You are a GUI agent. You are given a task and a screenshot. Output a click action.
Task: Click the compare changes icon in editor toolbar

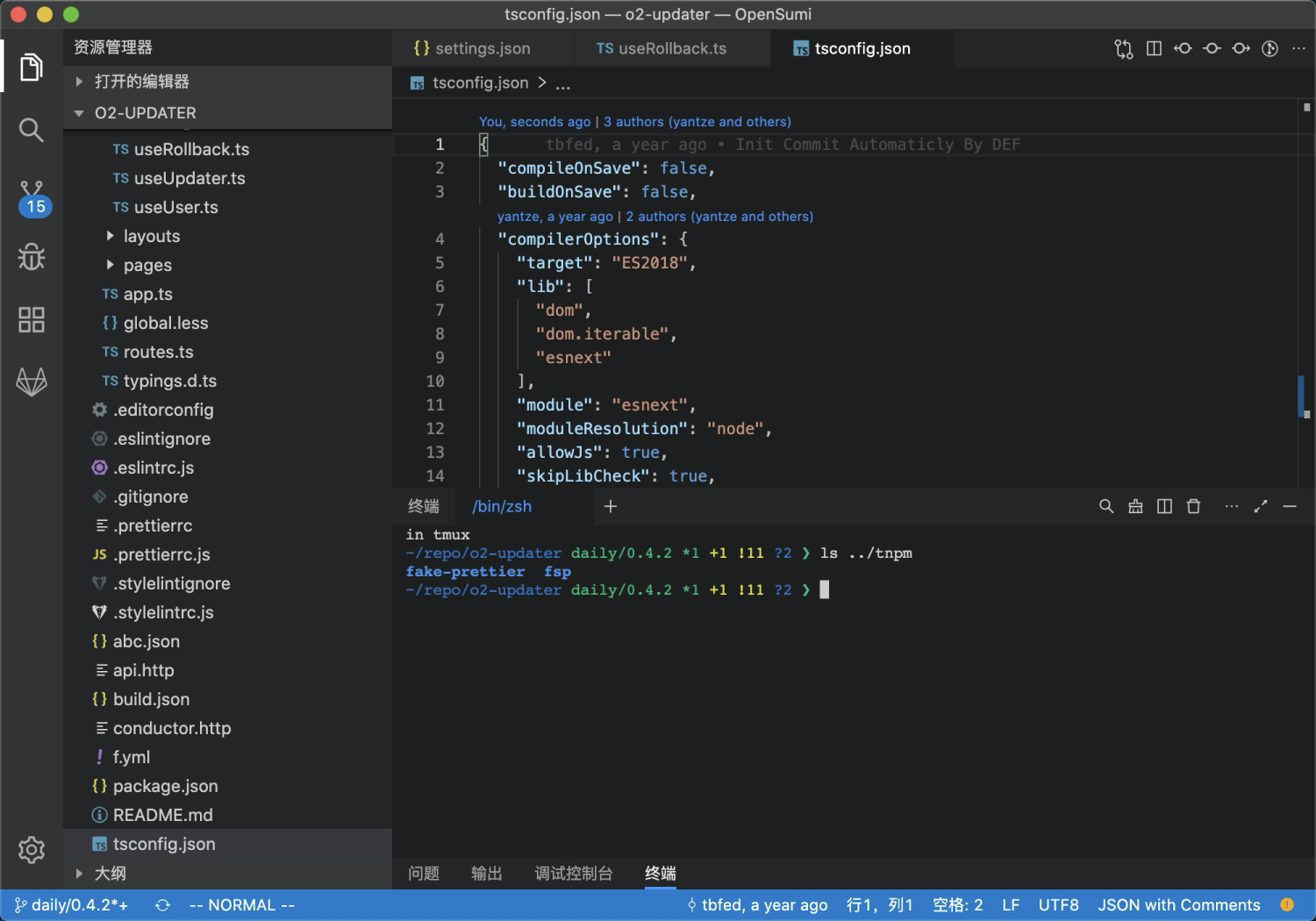coord(1123,48)
